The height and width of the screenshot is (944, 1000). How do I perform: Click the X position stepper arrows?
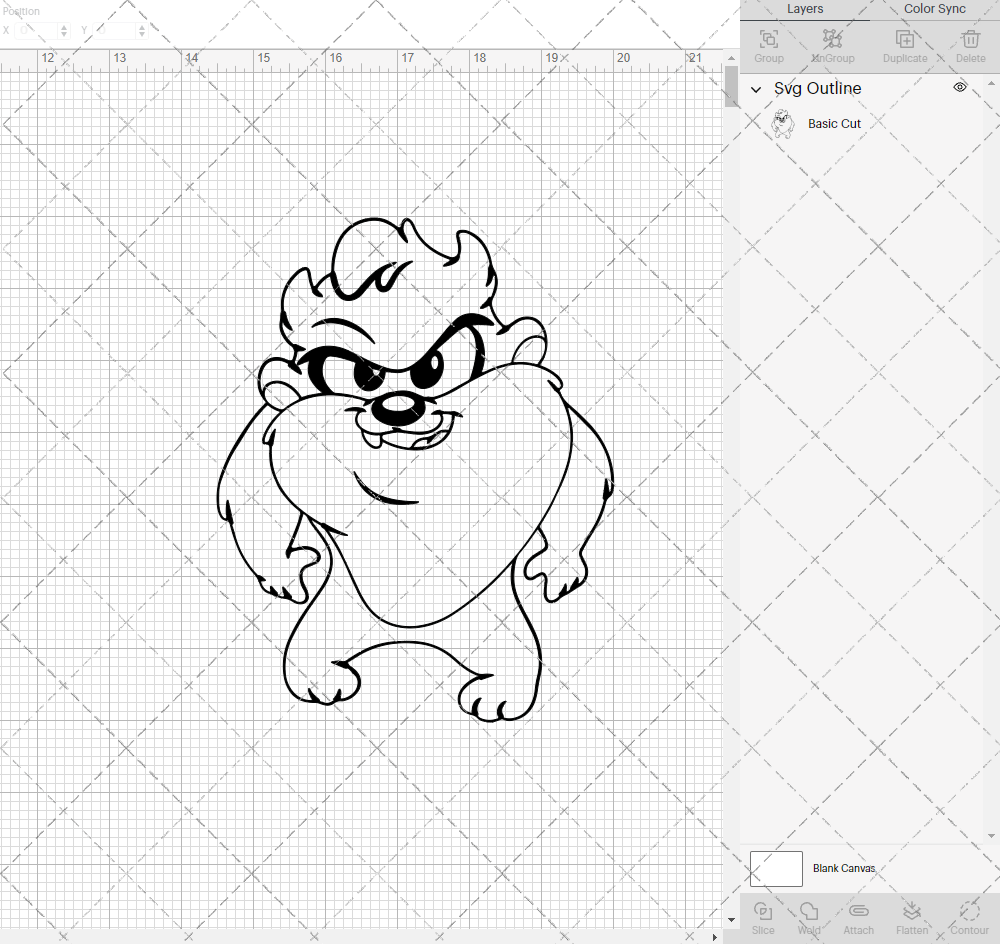[64, 31]
